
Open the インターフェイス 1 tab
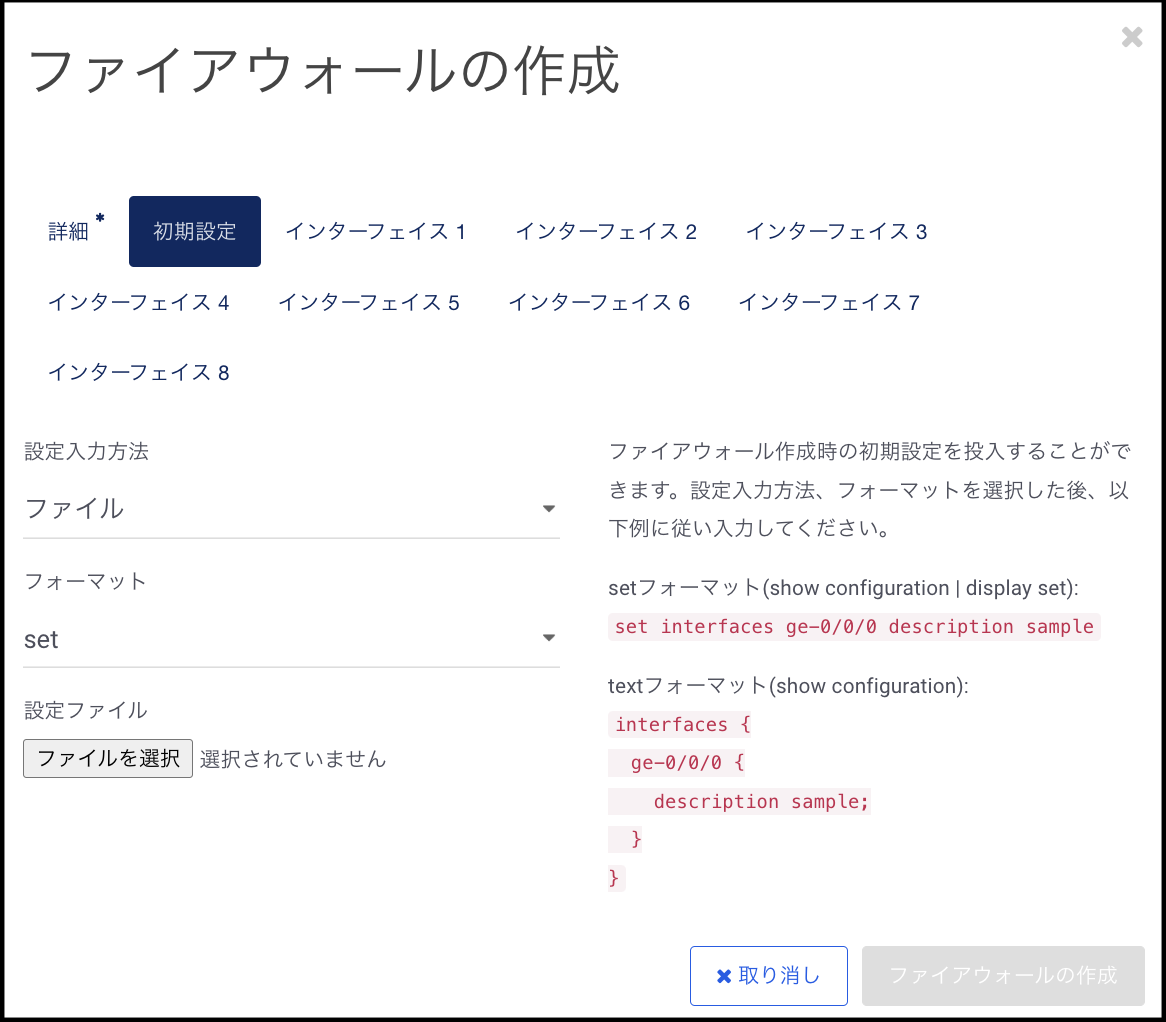(x=376, y=231)
